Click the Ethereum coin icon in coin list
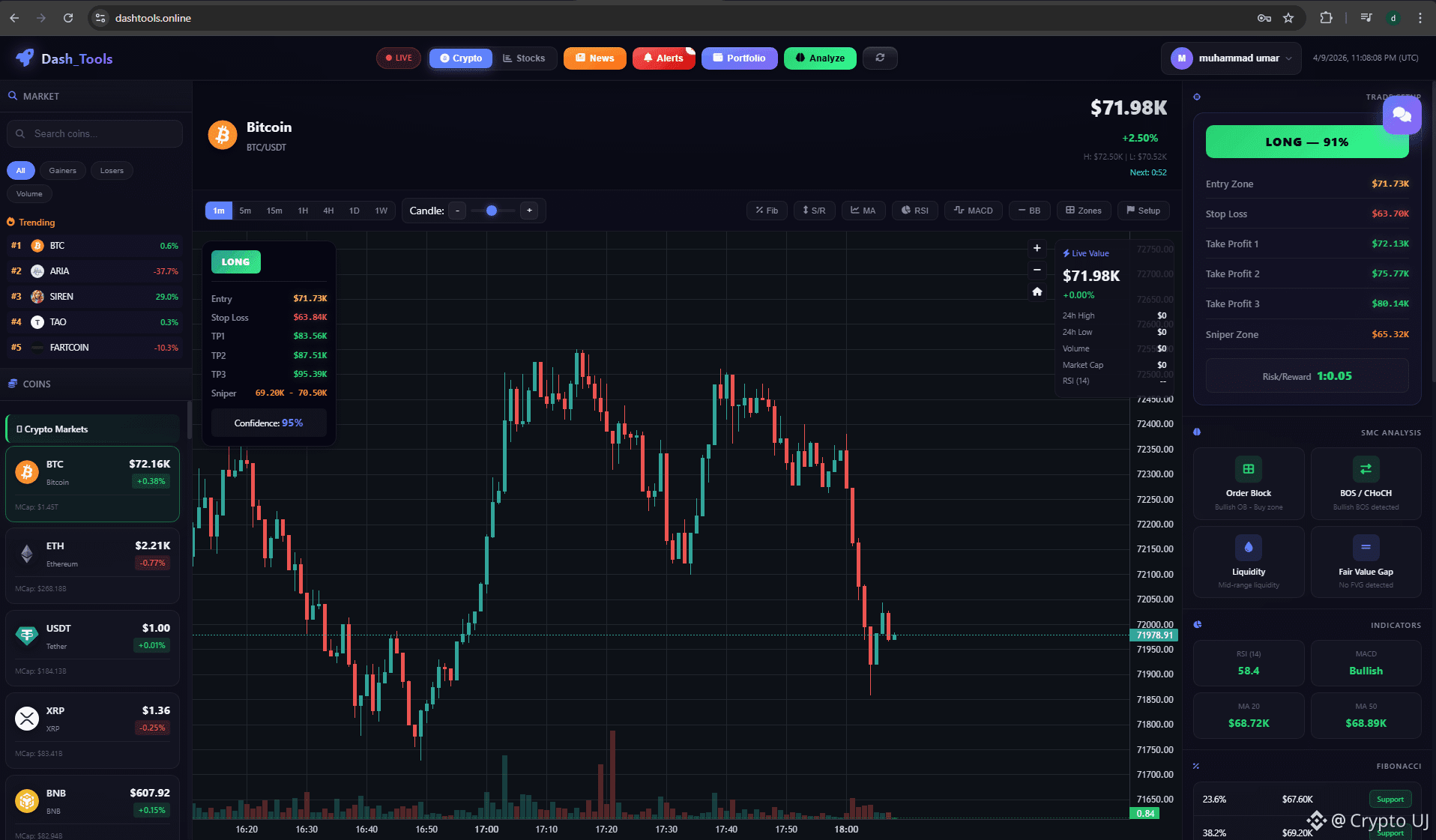The image size is (1436, 840). coord(27,554)
